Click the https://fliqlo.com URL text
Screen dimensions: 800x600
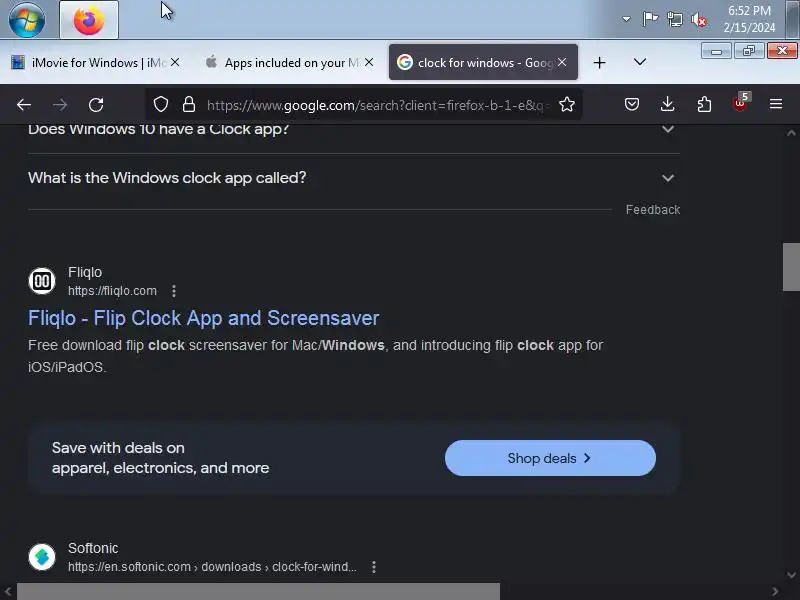tap(112, 291)
